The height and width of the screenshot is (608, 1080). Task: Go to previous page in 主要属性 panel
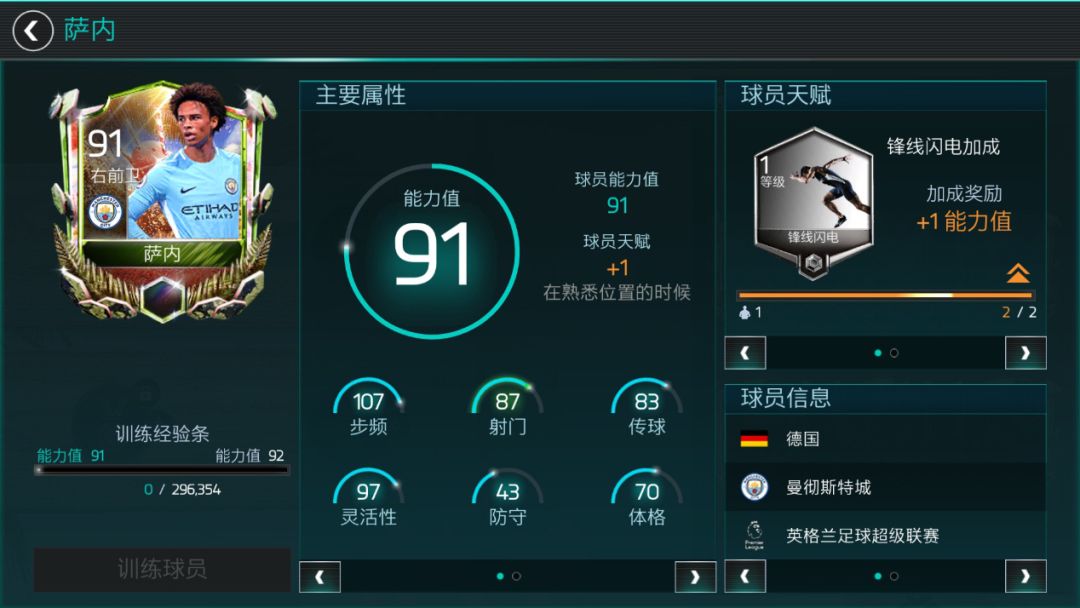click(320, 577)
